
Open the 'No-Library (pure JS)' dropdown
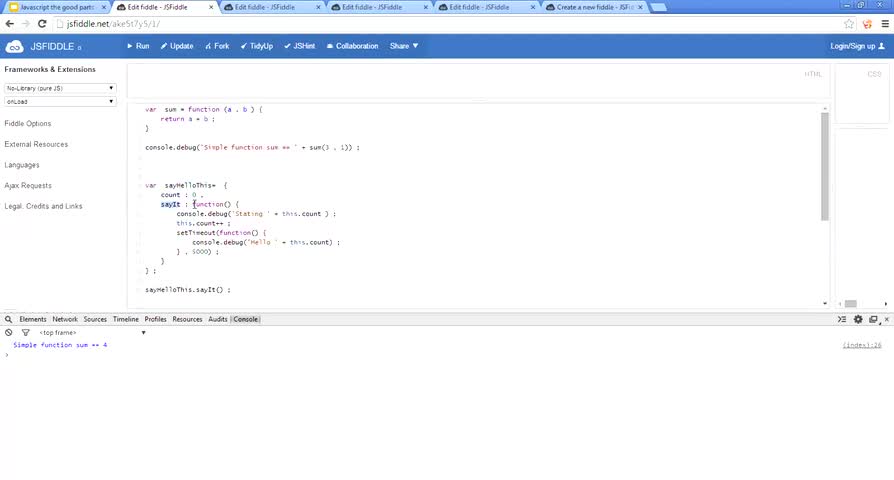pos(60,88)
